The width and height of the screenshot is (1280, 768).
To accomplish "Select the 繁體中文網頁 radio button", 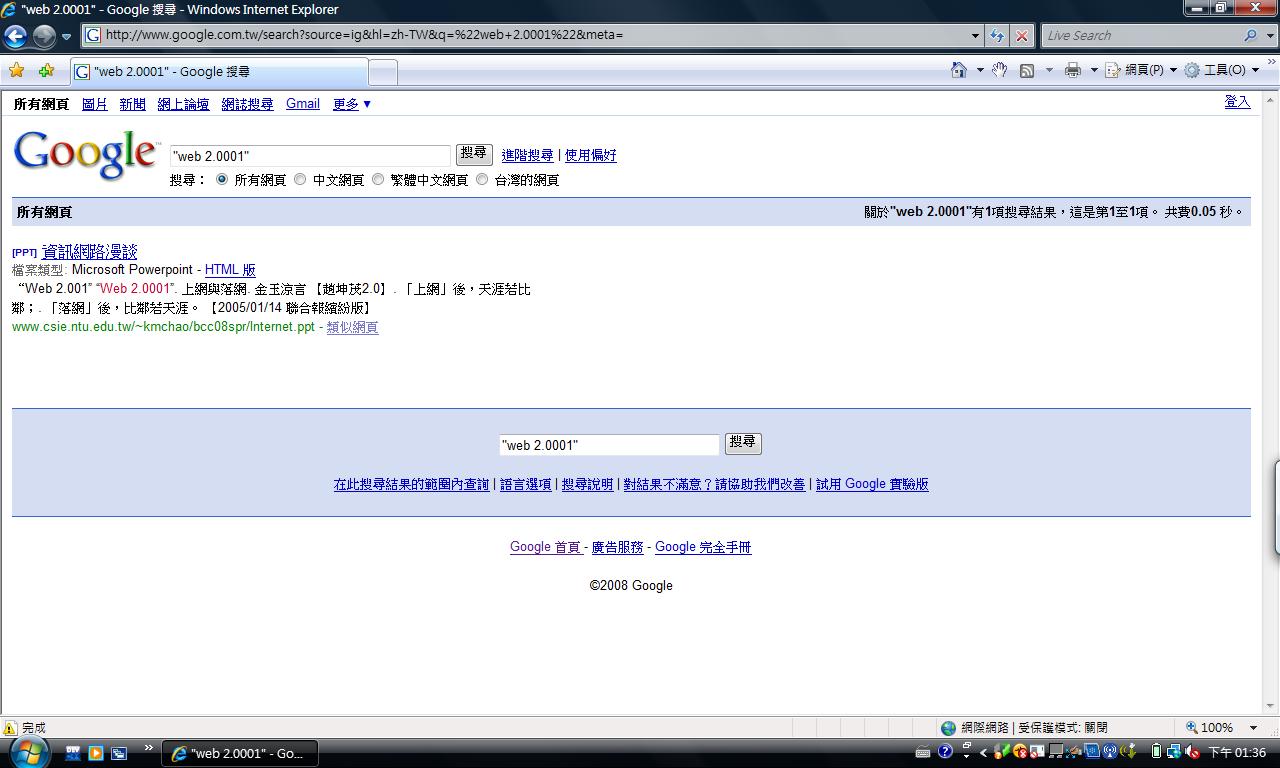I will click(x=378, y=180).
